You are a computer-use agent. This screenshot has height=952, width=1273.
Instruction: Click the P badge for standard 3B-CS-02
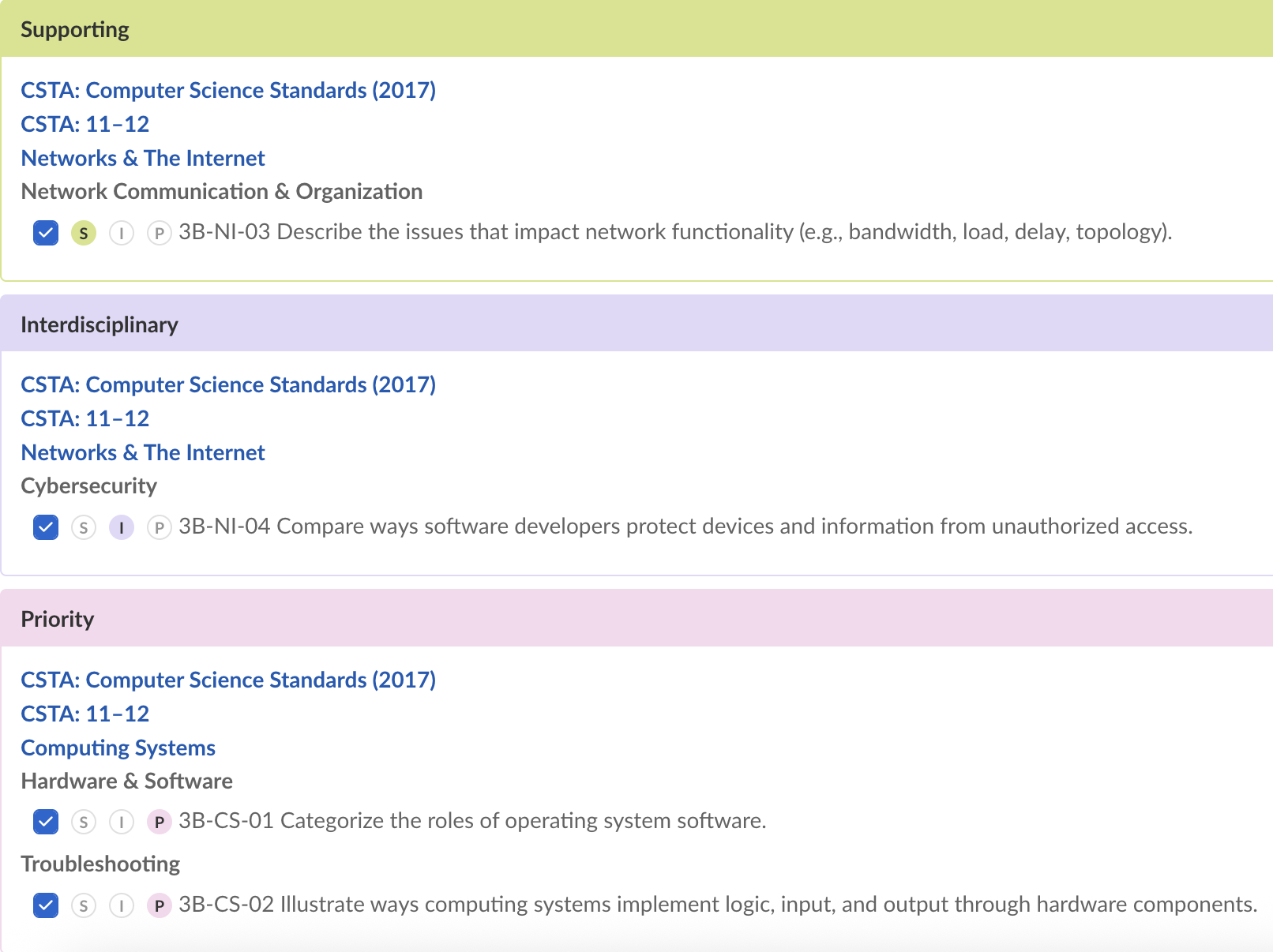[x=160, y=905]
